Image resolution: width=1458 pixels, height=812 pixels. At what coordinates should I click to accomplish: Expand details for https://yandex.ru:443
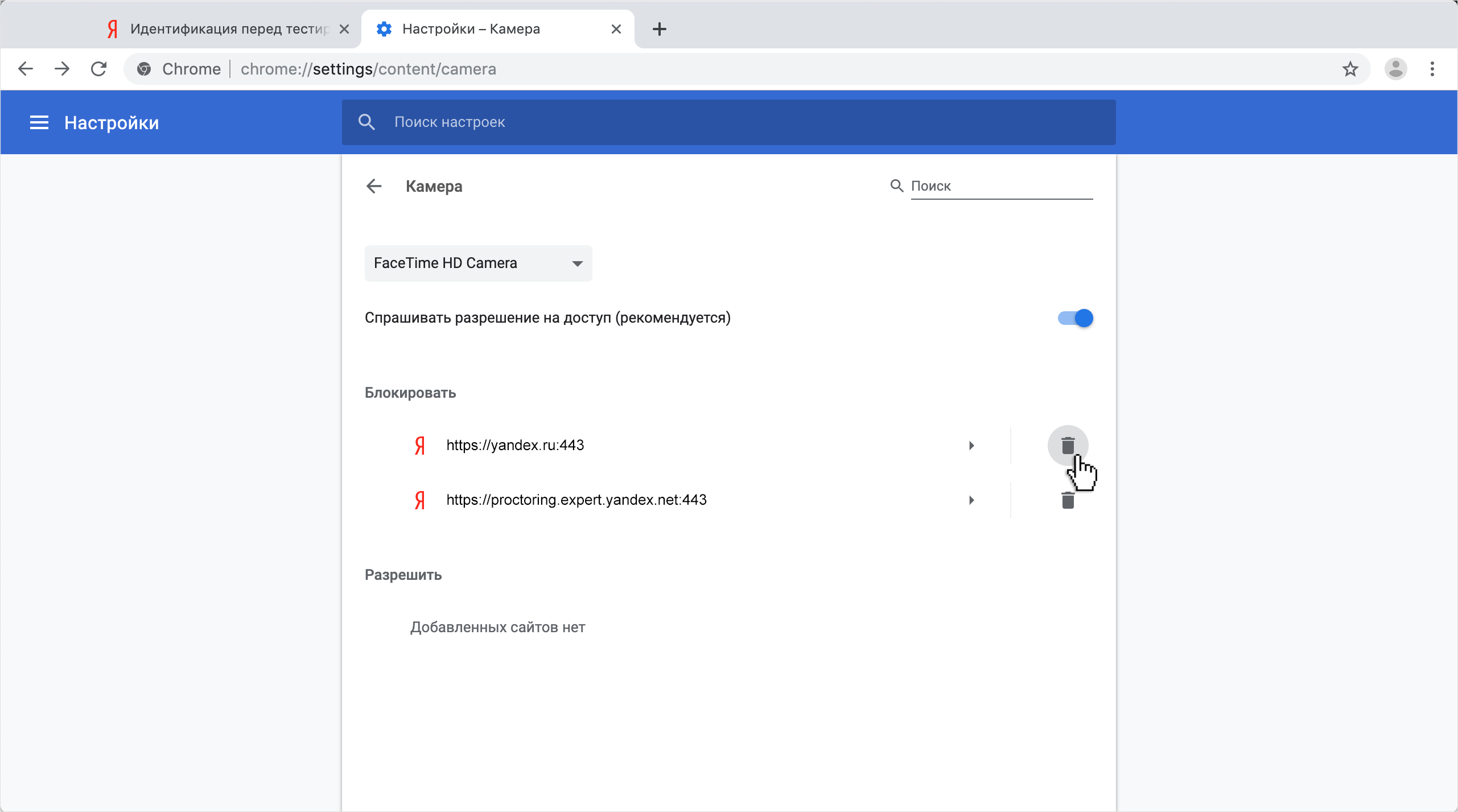[971, 446]
